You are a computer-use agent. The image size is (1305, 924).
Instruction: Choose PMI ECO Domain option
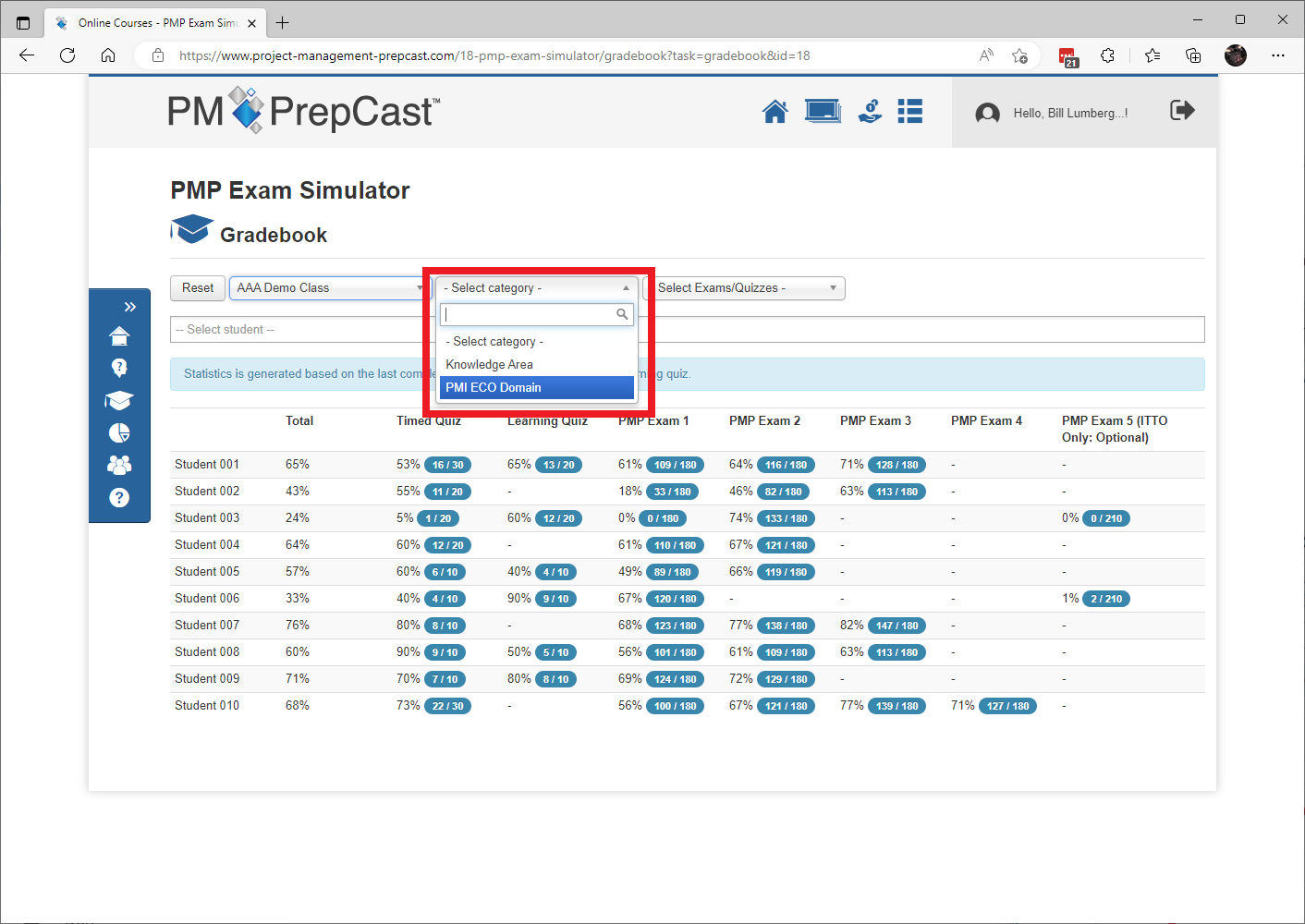(536, 388)
